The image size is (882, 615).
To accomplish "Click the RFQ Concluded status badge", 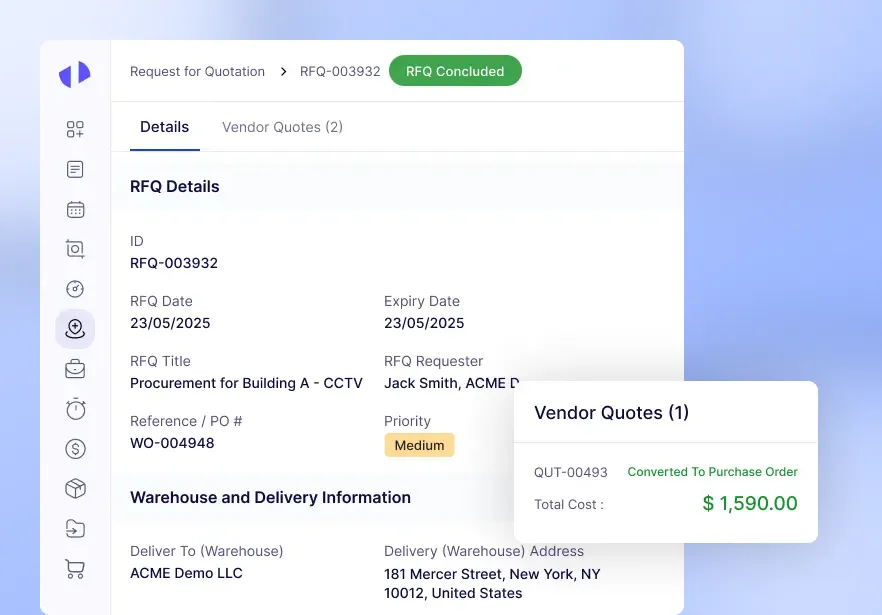I will coord(455,71).
